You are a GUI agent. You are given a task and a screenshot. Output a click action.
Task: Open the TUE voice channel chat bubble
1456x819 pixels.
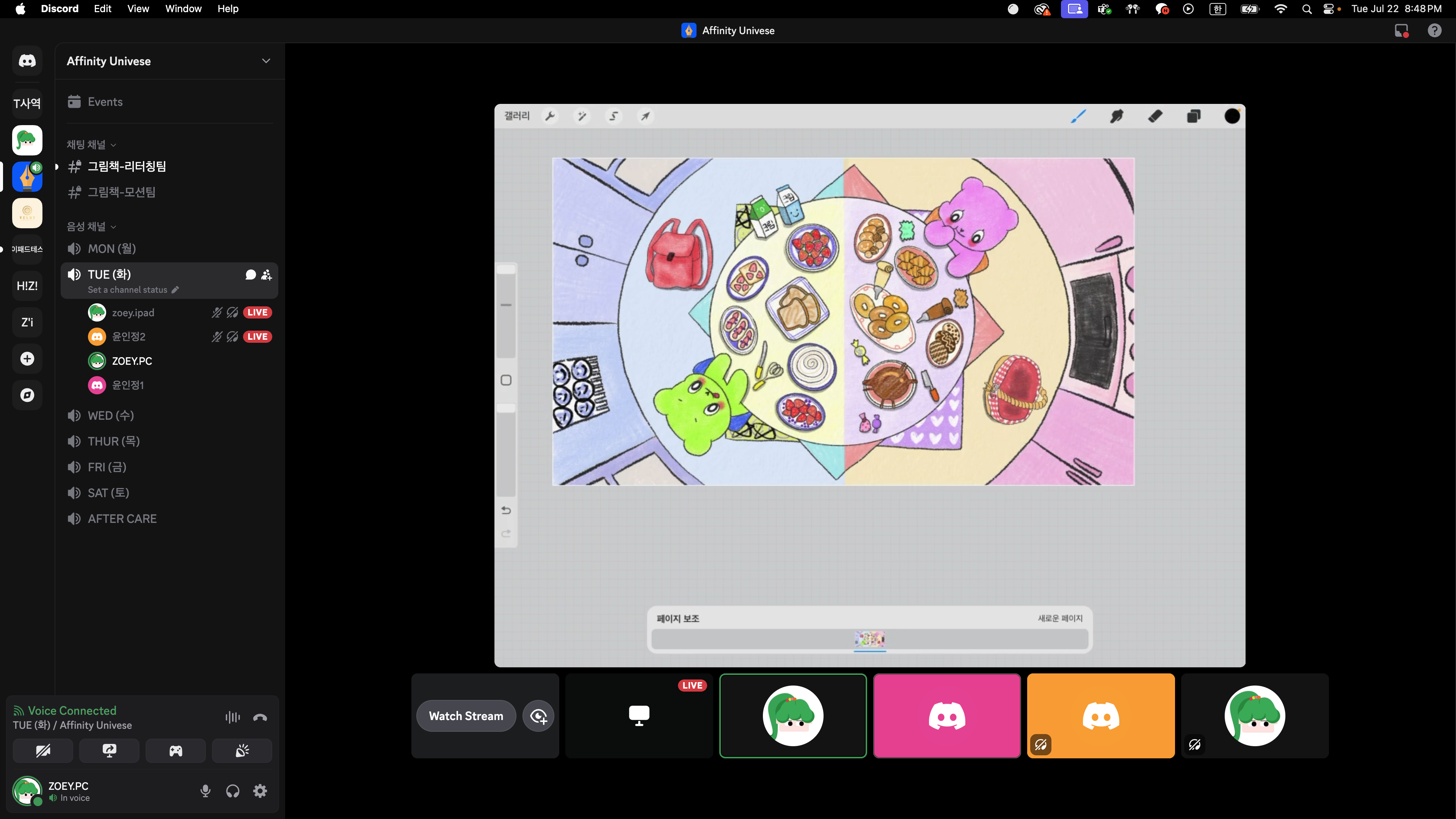pos(250,275)
